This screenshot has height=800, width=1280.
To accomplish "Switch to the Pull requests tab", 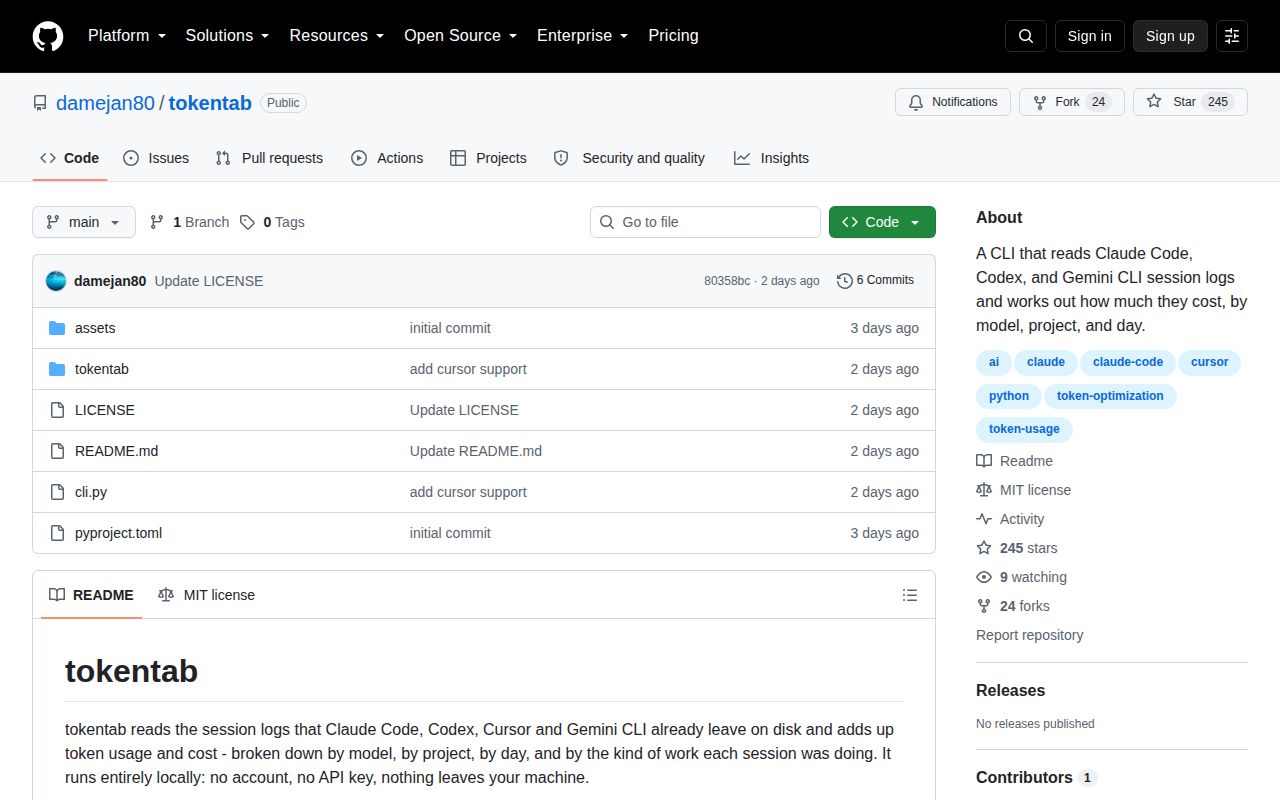I will click(269, 158).
